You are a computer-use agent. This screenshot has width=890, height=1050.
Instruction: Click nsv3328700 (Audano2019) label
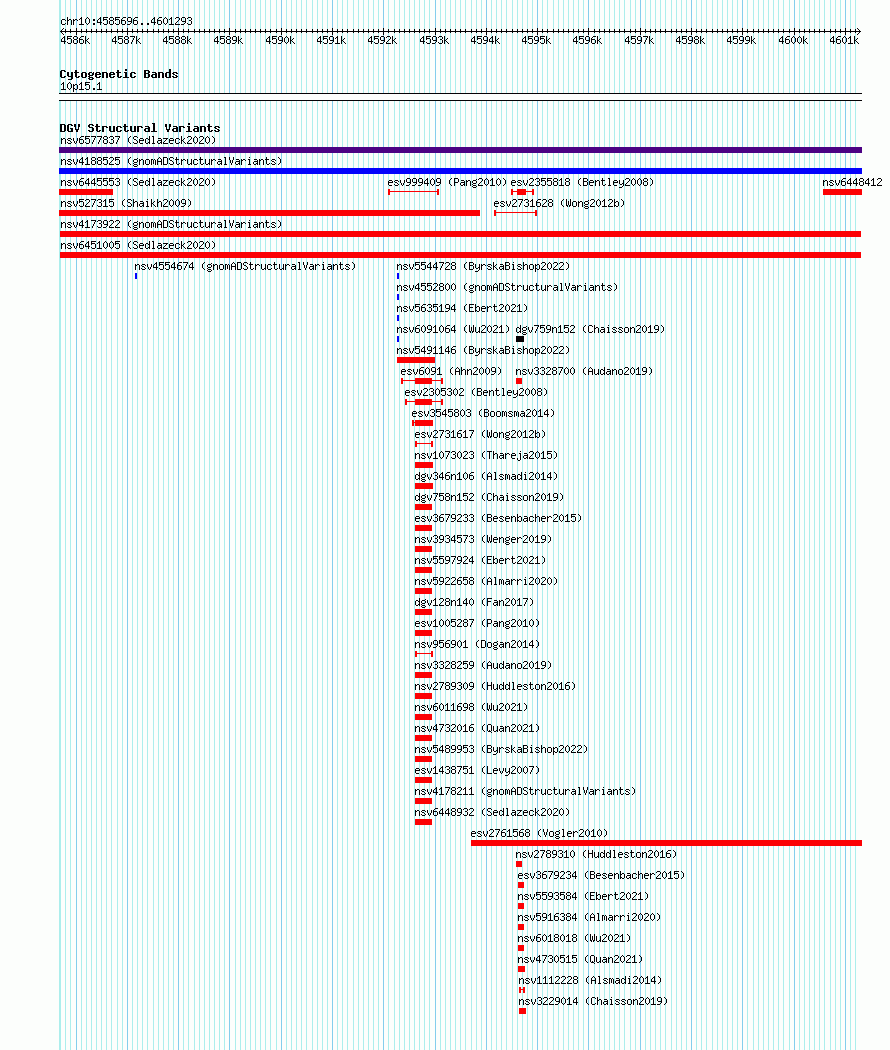tap(584, 371)
